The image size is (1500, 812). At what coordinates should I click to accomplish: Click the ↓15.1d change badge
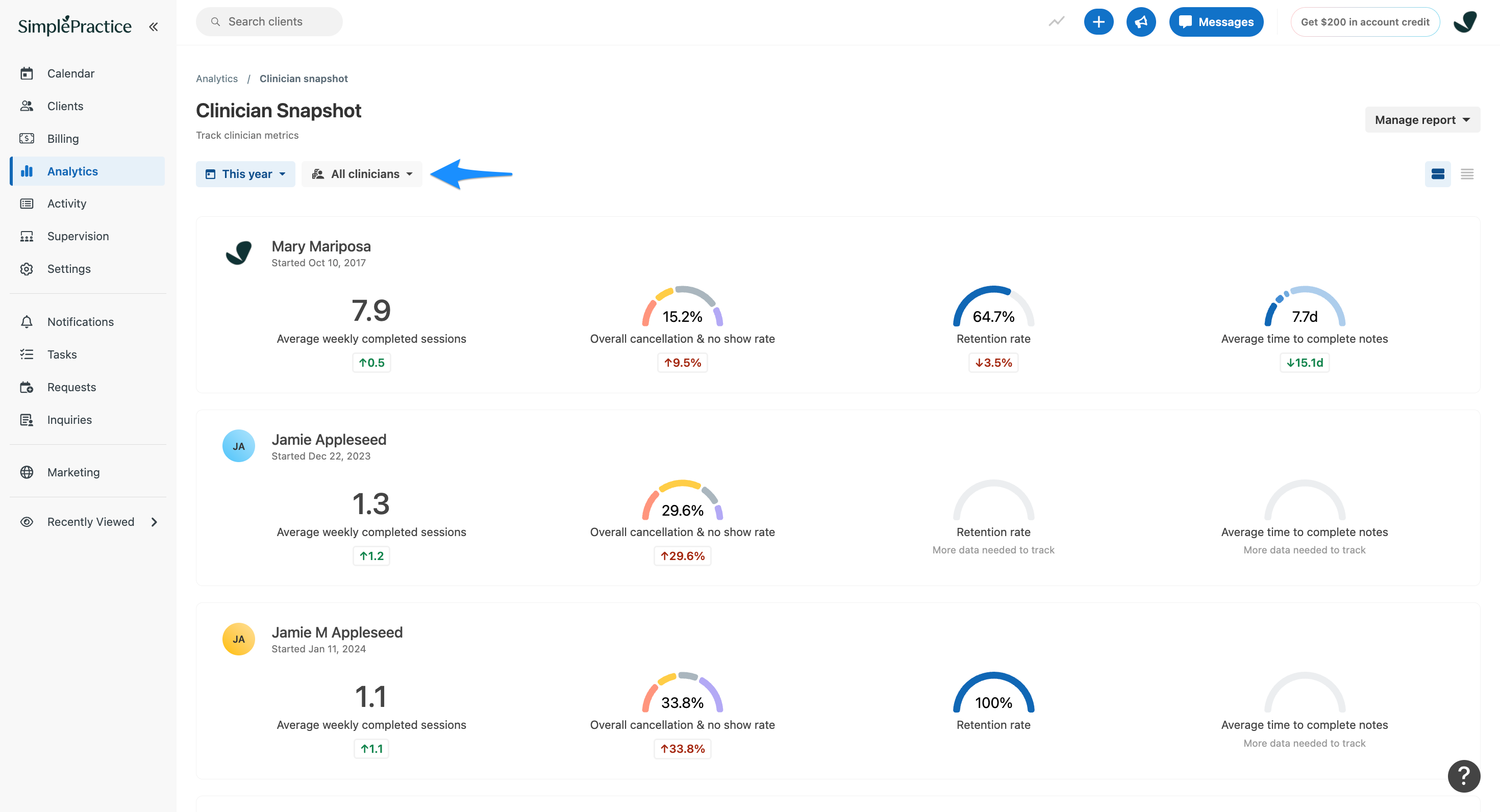pos(1305,363)
